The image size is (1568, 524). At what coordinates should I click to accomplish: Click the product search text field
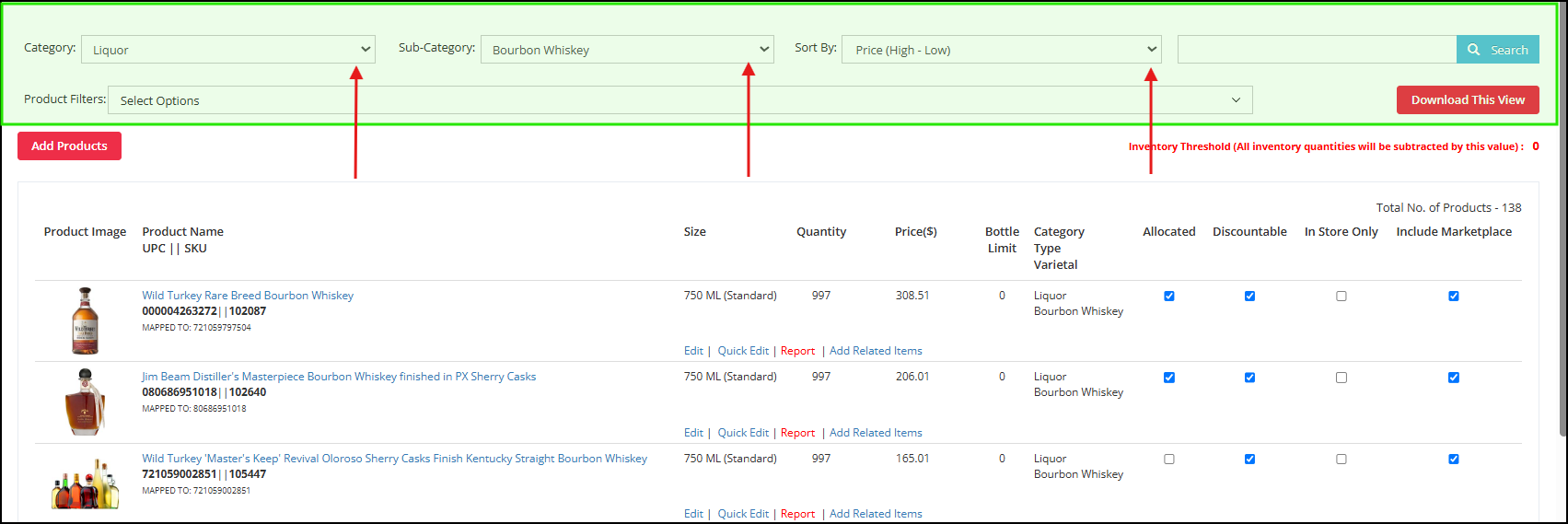[x=1317, y=50]
